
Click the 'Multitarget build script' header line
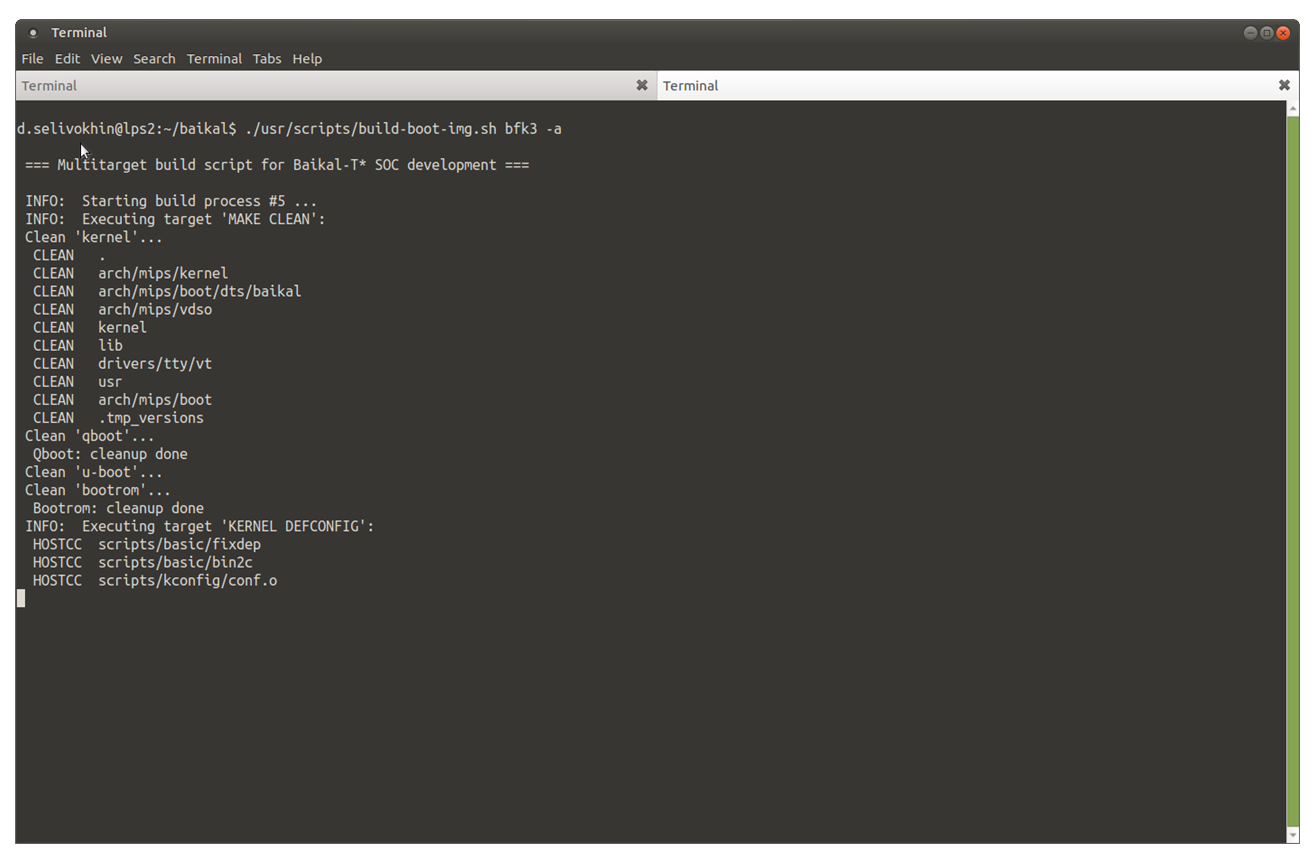coord(277,165)
